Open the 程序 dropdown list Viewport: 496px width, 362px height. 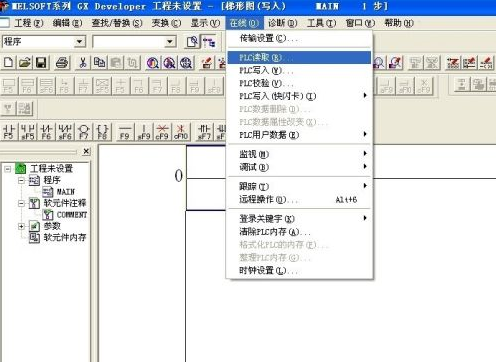coord(79,42)
